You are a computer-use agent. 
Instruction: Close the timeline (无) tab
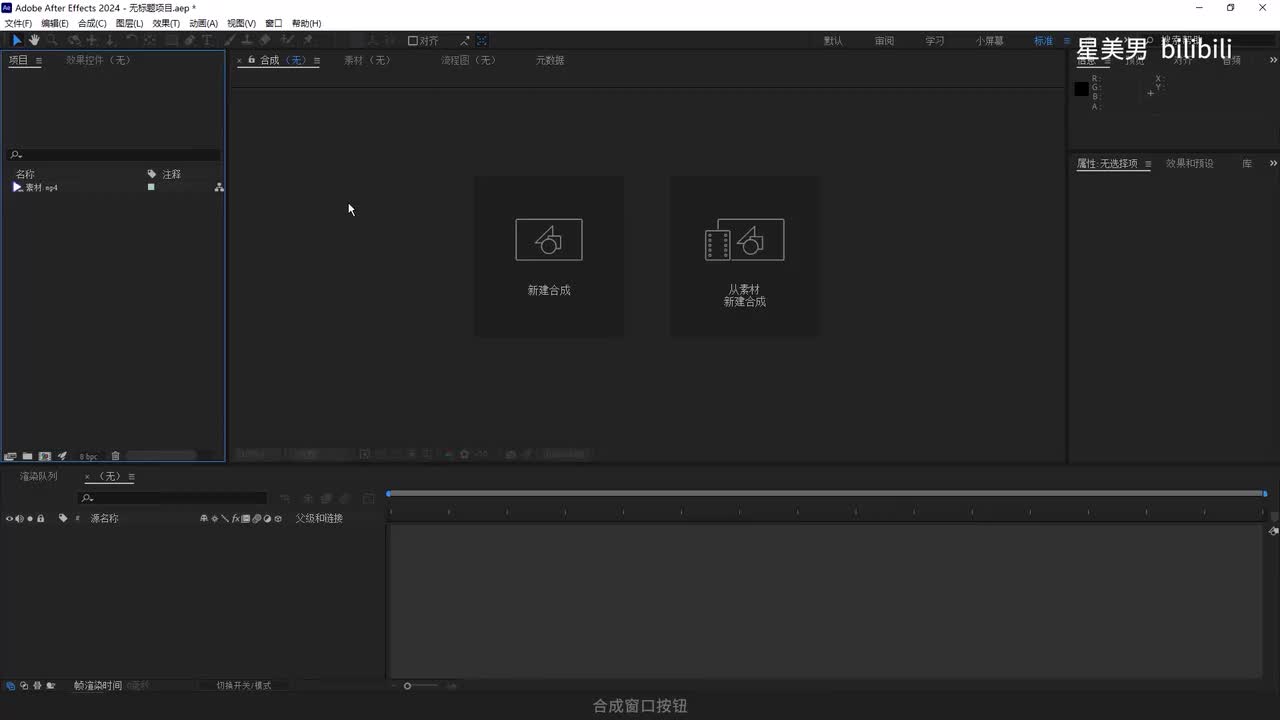[x=87, y=477]
